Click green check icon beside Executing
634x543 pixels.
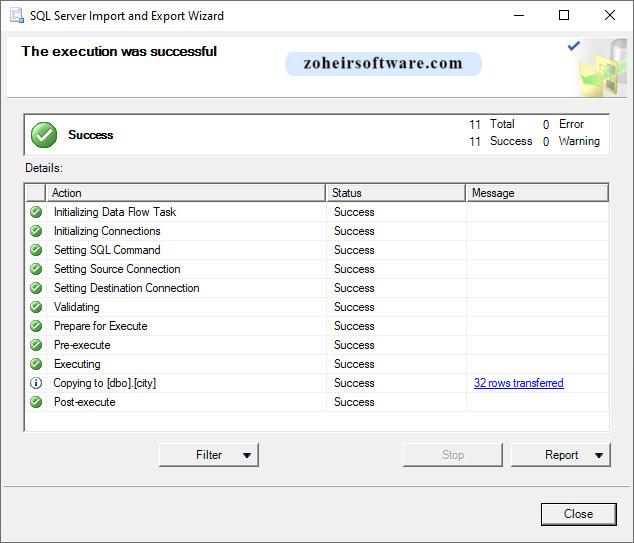[36, 364]
